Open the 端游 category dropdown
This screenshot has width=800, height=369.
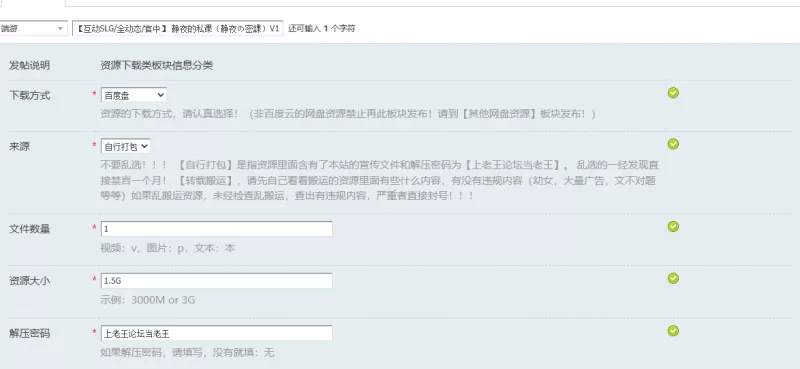click(33, 29)
